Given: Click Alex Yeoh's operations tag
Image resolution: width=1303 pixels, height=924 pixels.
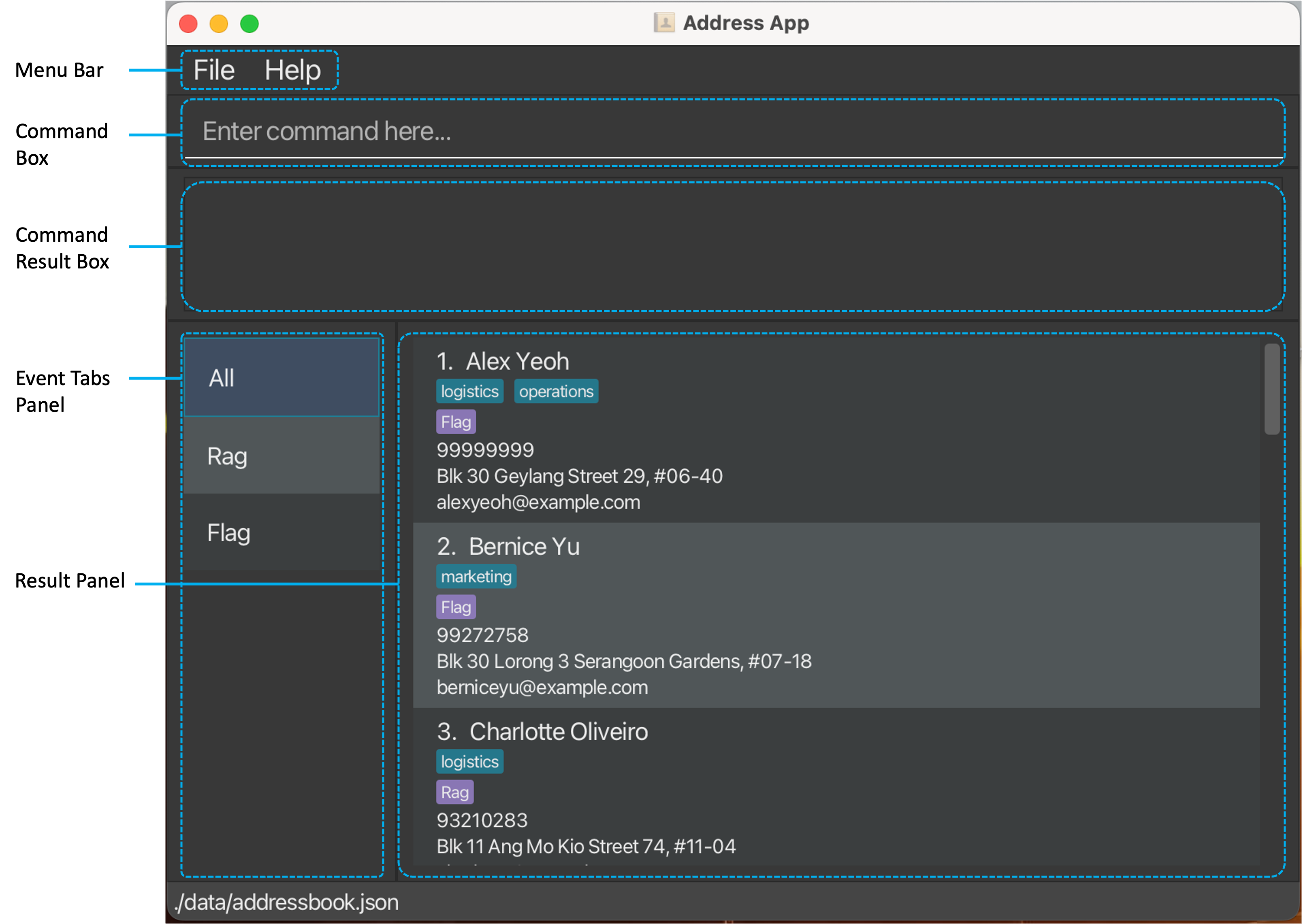Looking at the screenshot, I should coord(556,392).
